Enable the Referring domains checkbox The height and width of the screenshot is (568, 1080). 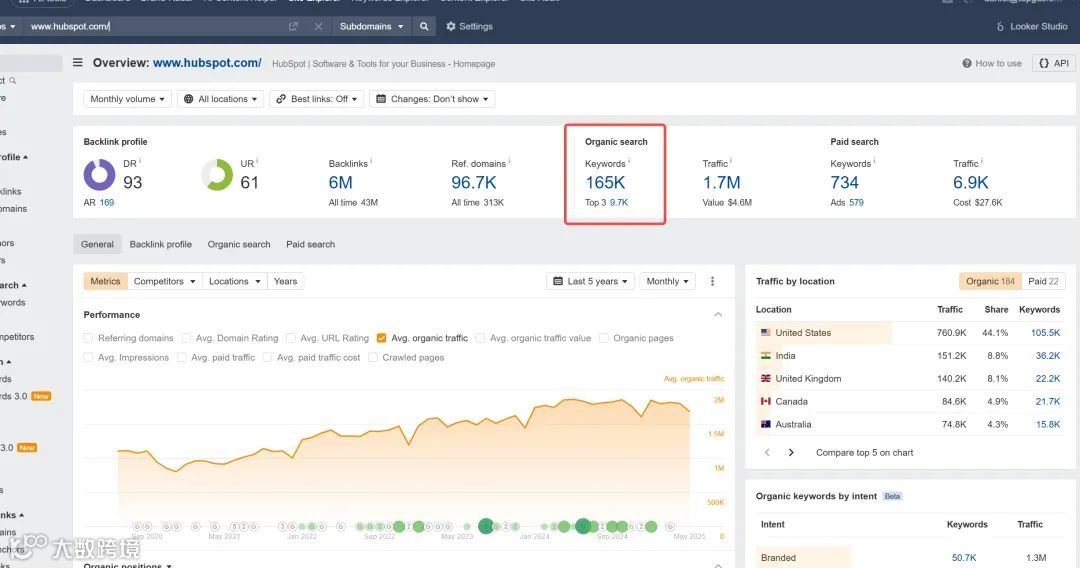tap(88, 338)
